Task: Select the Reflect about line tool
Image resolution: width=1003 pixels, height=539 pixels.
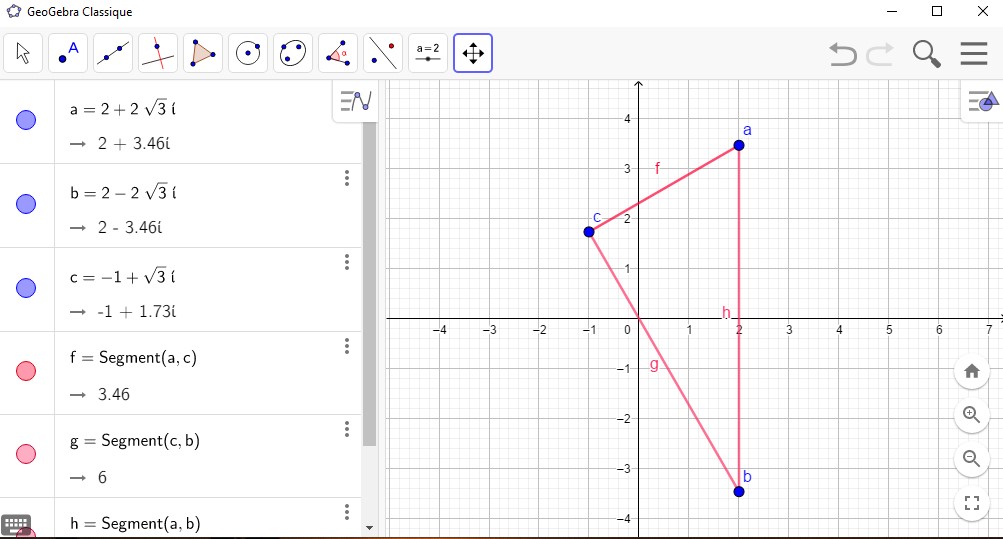Action: pos(383,53)
